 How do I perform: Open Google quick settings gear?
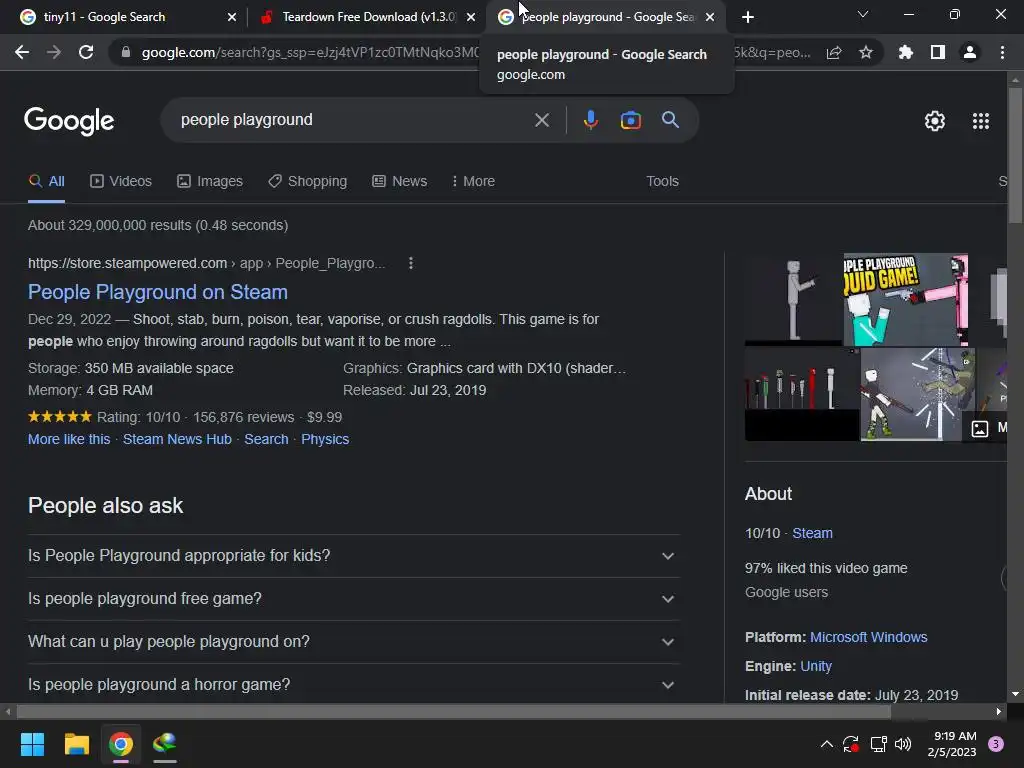[935, 121]
